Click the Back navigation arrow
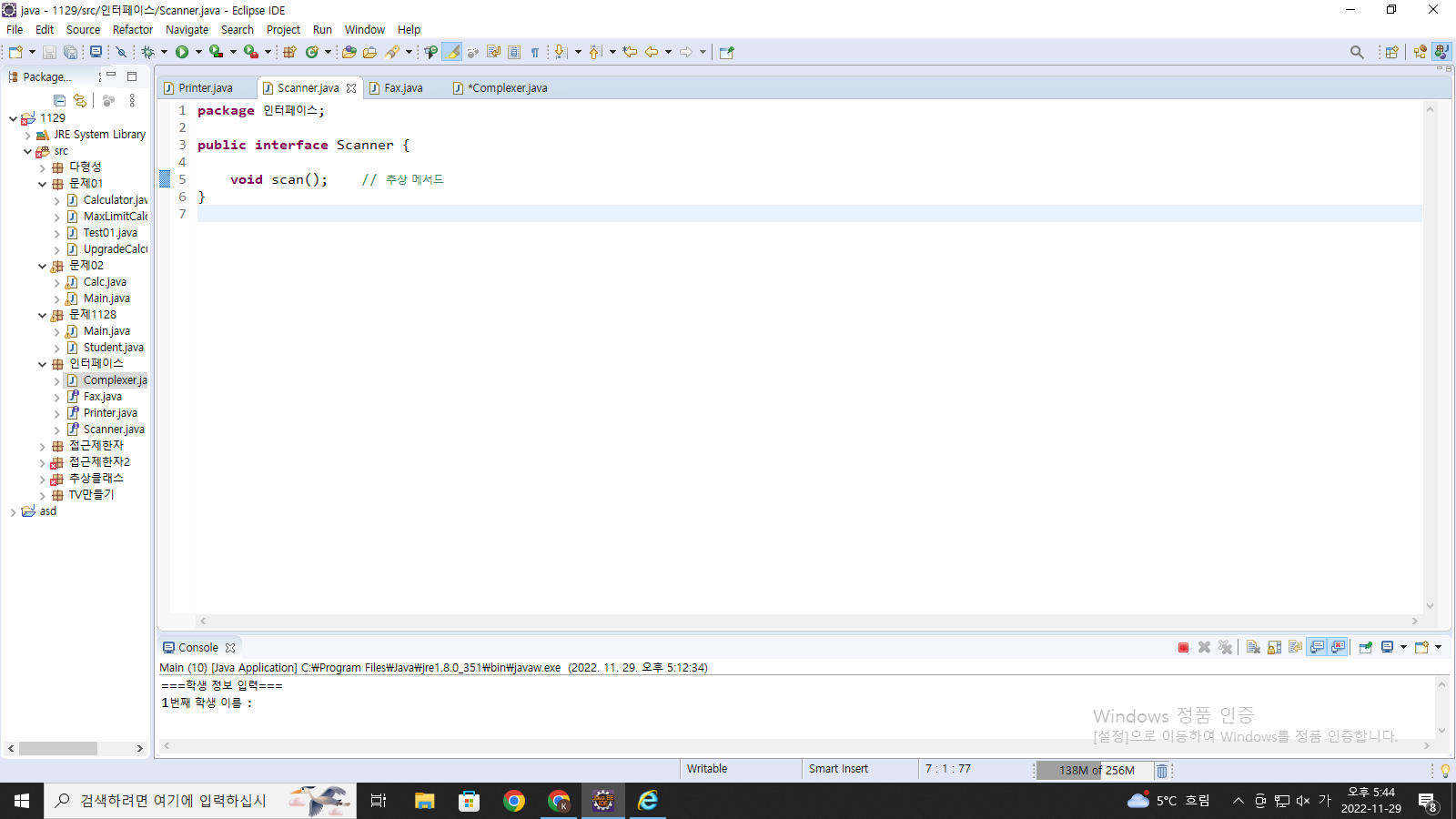This screenshot has width=1456, height=819. pyautogui.click(x=652, y=52)
